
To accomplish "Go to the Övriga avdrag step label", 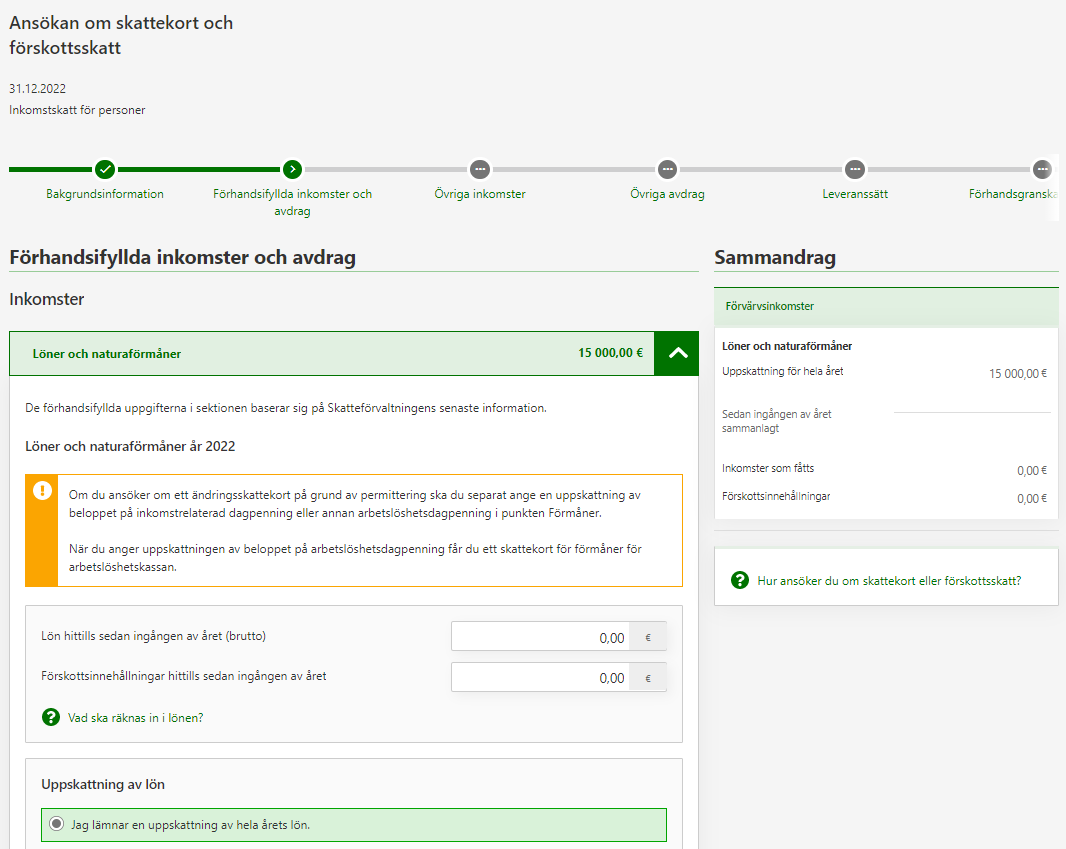I will point(667,194).
